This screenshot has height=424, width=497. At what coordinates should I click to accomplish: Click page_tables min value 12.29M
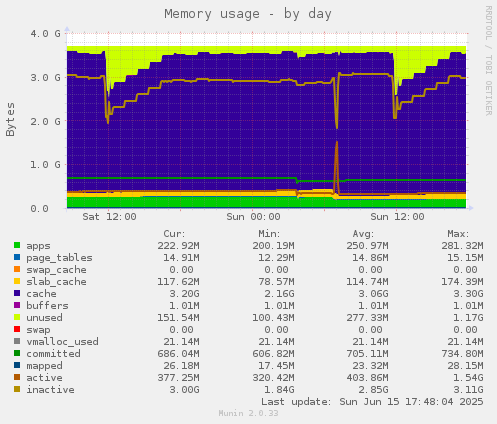(276, 258)
